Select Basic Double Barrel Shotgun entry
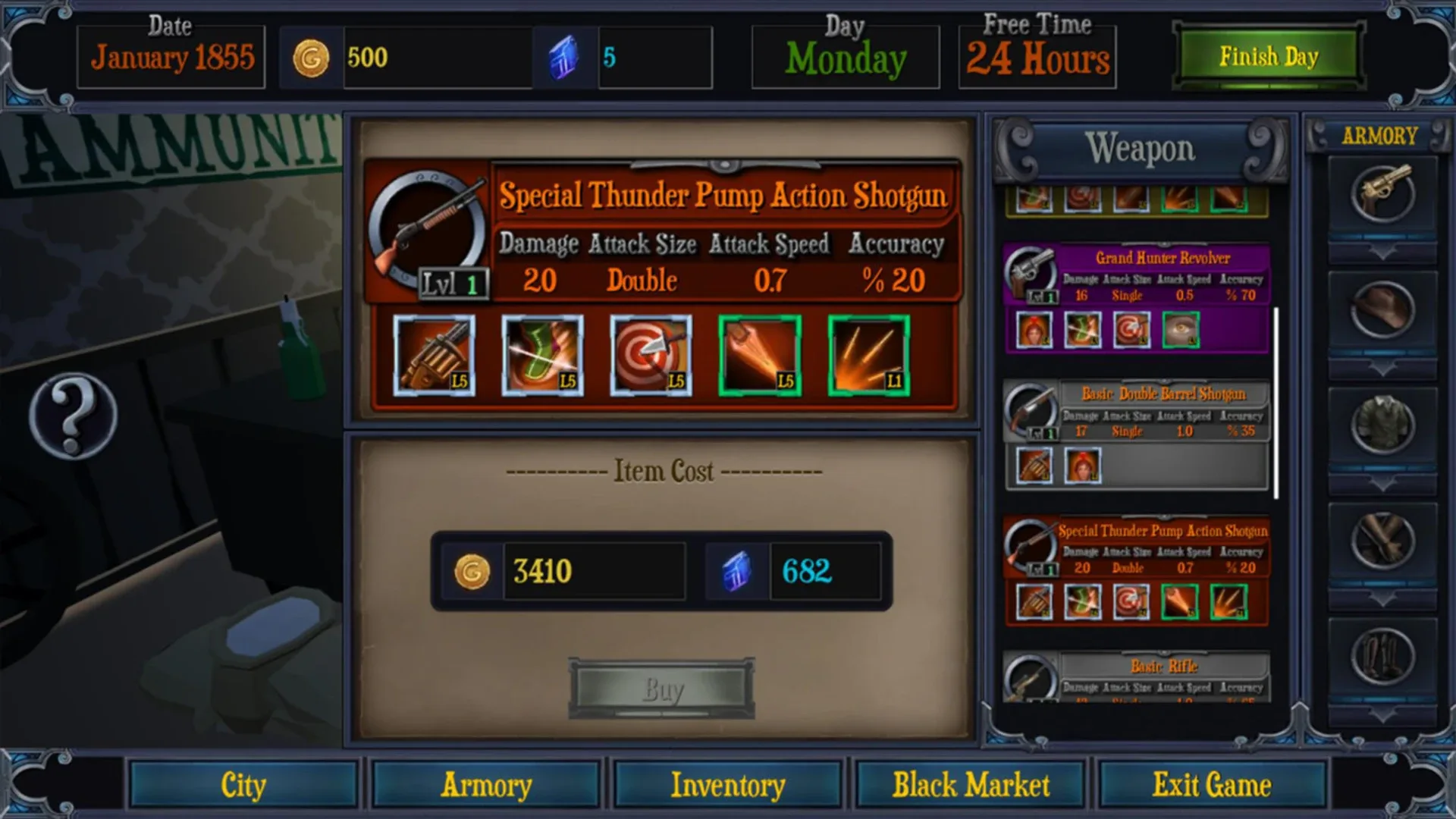1456x819 pixels. [x=1136, y=435]
